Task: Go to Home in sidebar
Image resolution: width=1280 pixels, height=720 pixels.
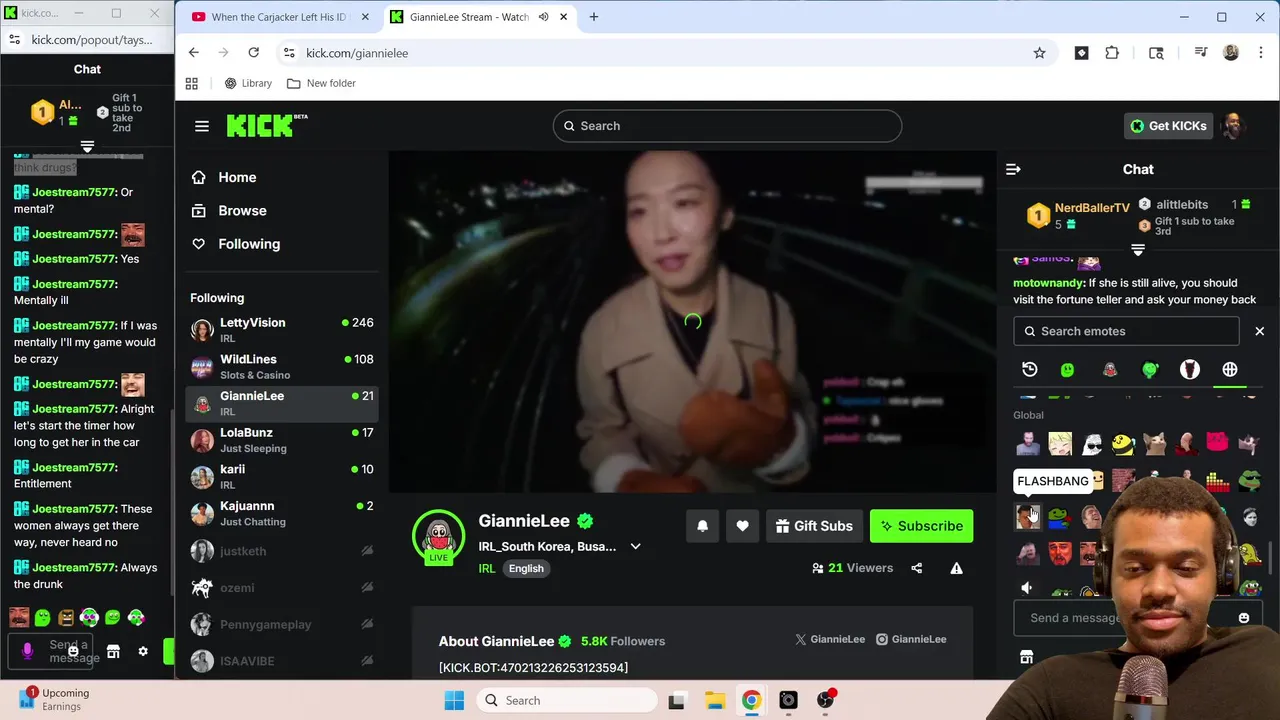Action: pyautogui.click(x=238, y=177)
